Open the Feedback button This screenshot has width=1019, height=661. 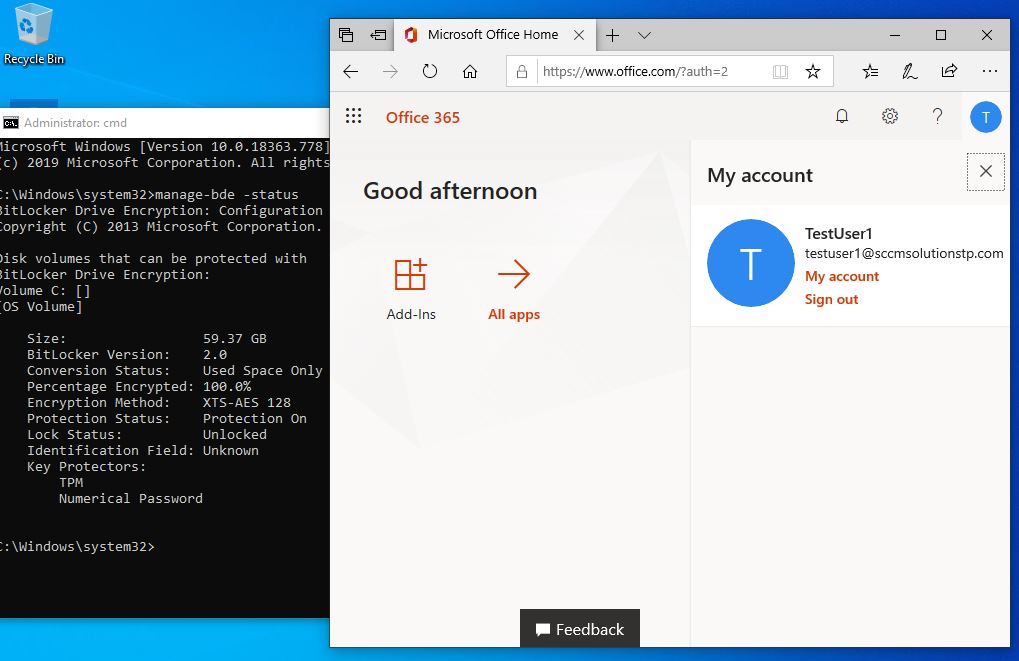[x=580, y=629]
